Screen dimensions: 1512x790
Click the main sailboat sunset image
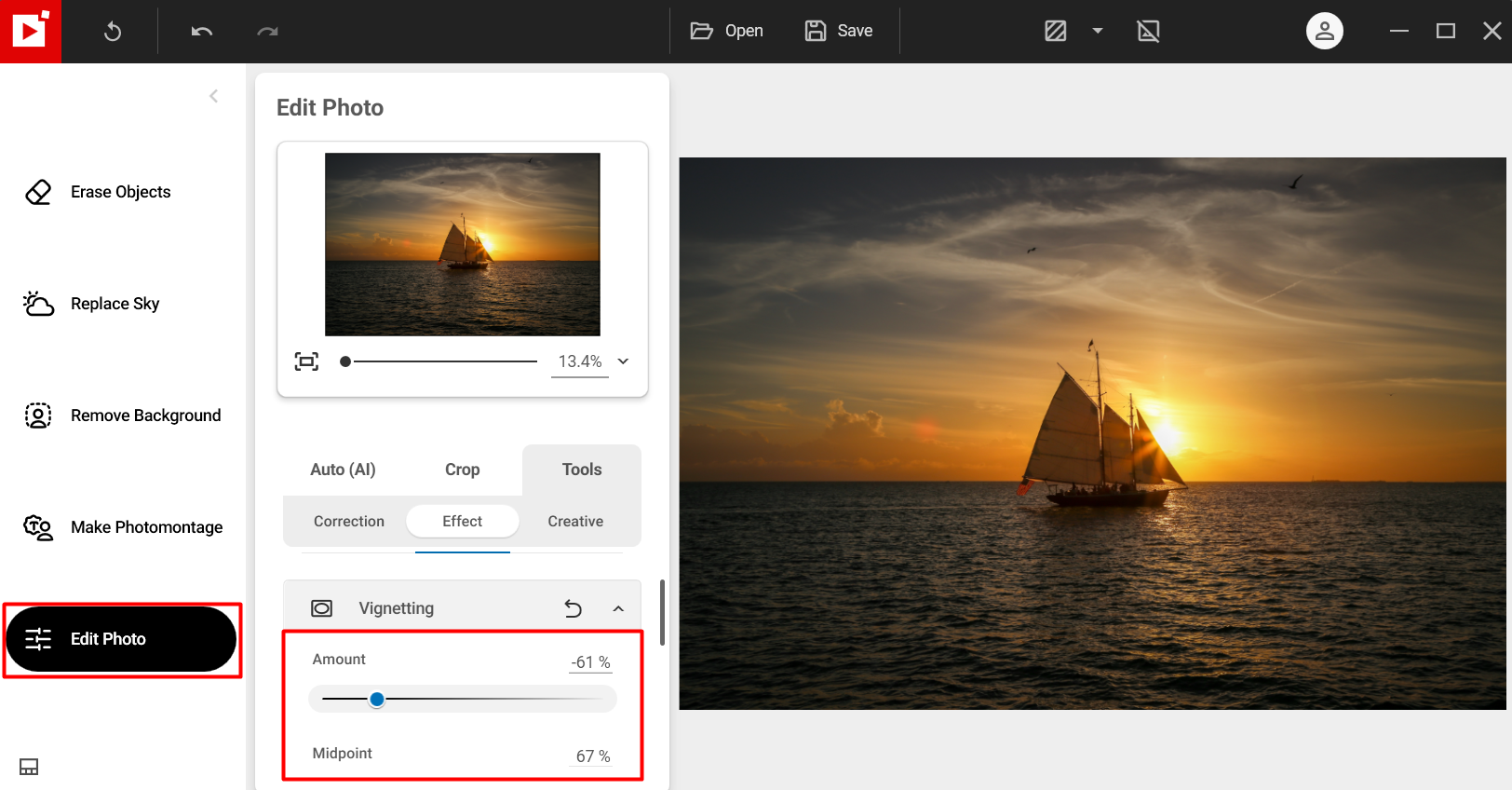coord(1092,433)
